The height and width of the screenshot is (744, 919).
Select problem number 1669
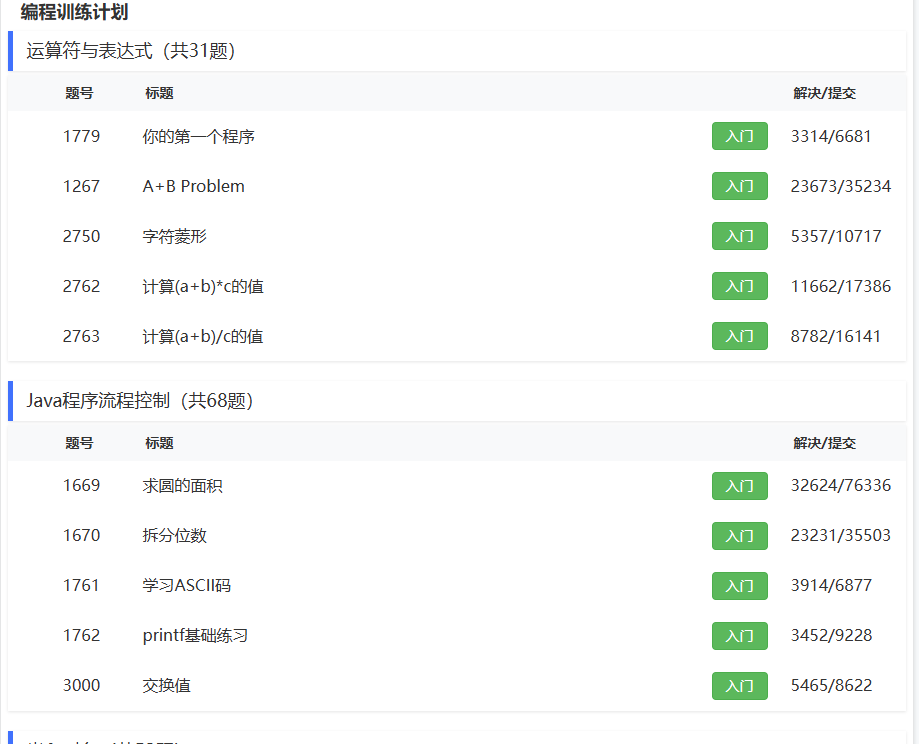[81, 485]
